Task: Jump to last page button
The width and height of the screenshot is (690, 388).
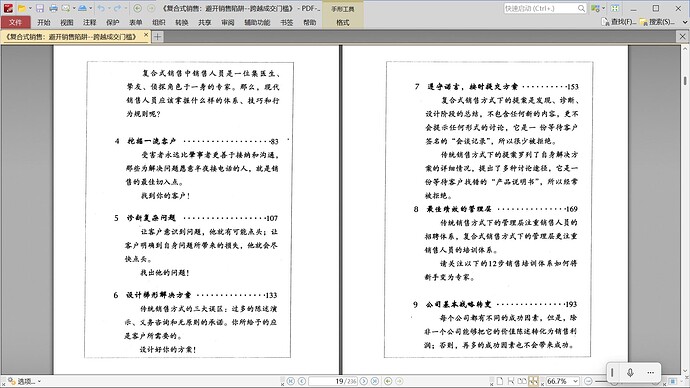Action: coord(375,381)
